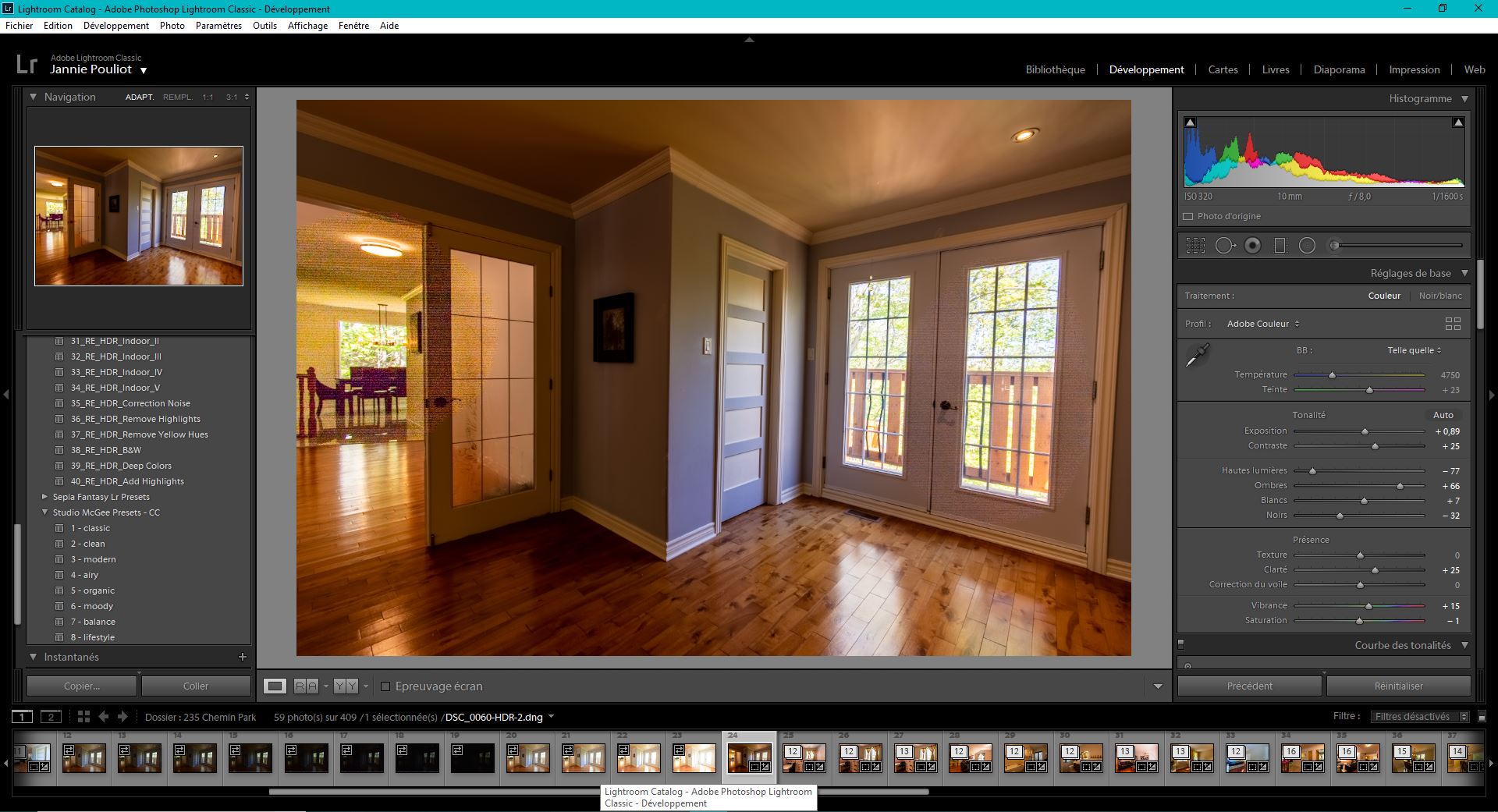1498x812 pixels.
Task: Enable the highlight clipping indicator on histogram
Action: (1457, 122)
